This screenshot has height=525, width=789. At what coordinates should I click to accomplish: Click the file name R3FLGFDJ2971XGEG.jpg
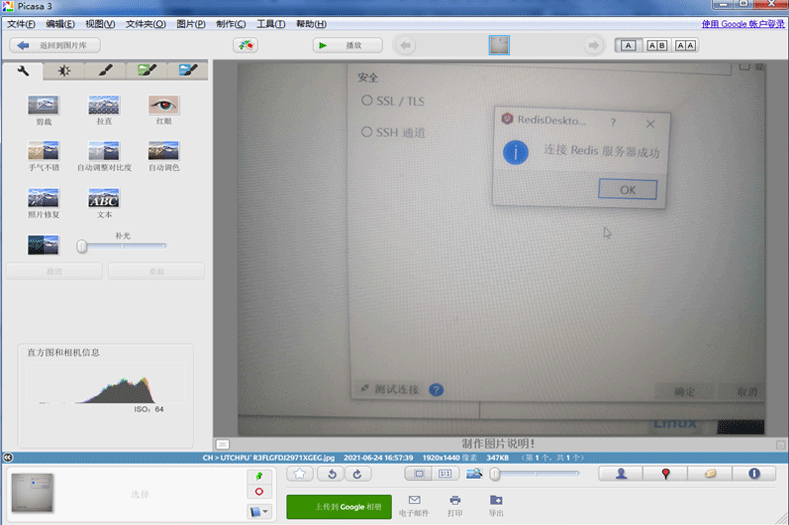click(293, 458)
